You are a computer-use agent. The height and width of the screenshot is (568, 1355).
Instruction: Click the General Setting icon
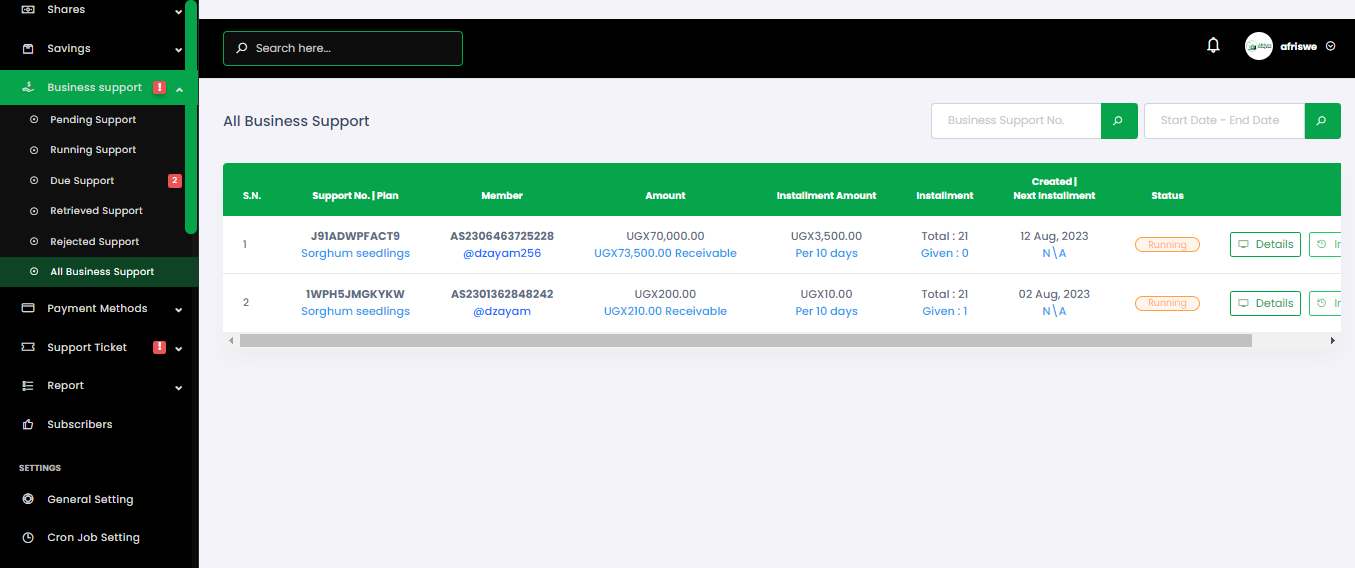pyautogui.click(x=28, y=499)
